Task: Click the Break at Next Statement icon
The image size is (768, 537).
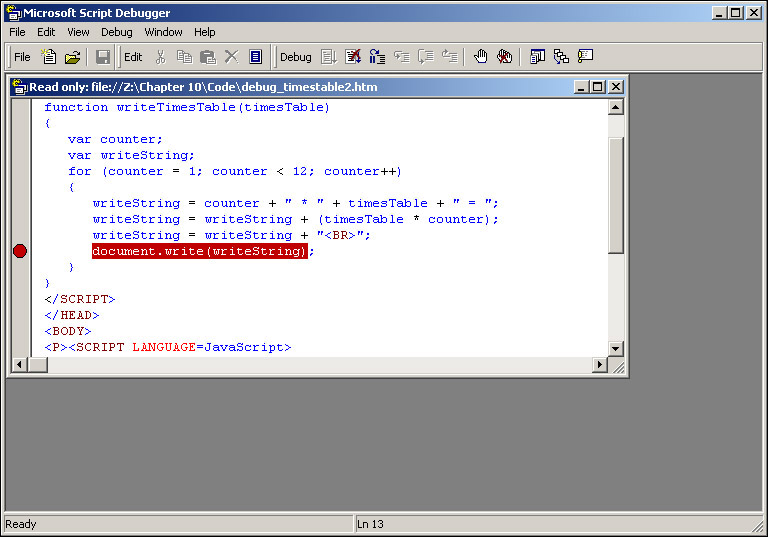Action: click(x=377, y=57)
